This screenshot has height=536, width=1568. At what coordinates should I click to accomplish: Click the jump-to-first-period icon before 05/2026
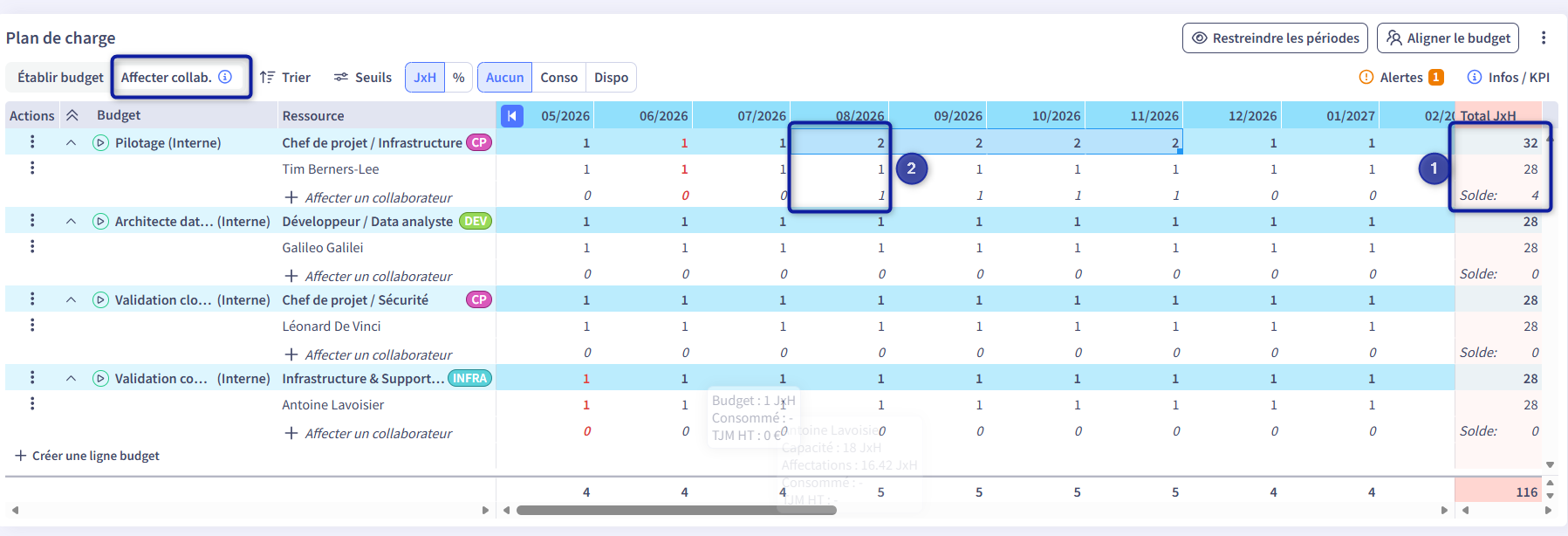tap(512, 115)
